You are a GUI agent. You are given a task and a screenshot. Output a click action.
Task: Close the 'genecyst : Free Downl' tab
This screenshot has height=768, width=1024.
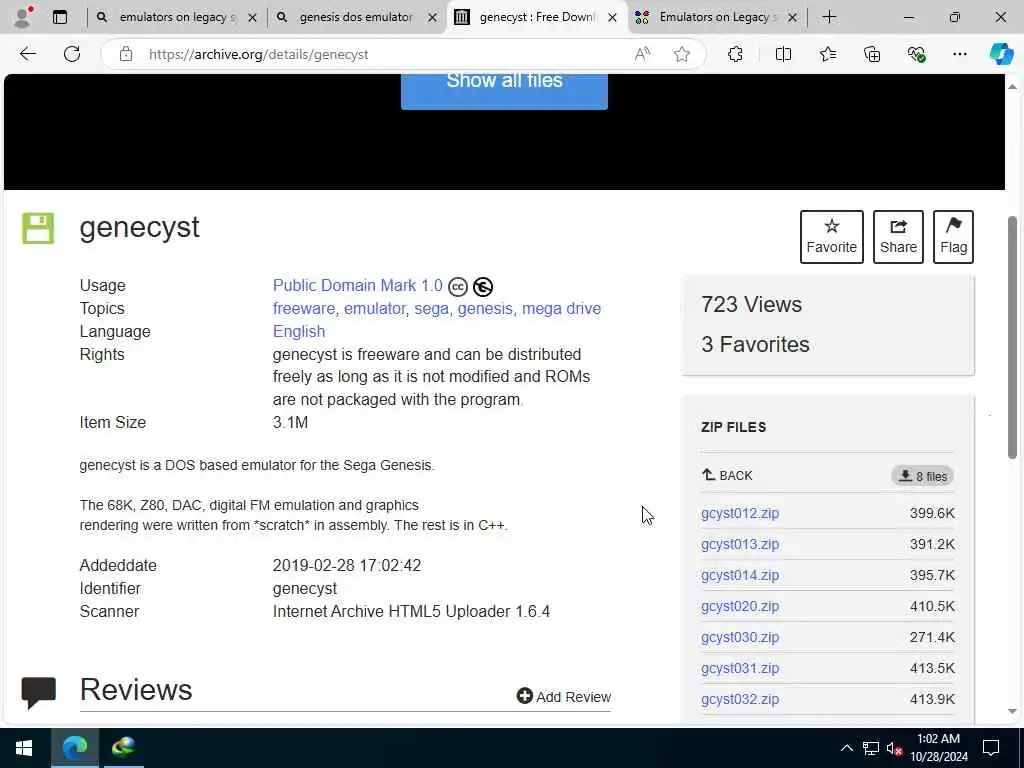[613, 18]
